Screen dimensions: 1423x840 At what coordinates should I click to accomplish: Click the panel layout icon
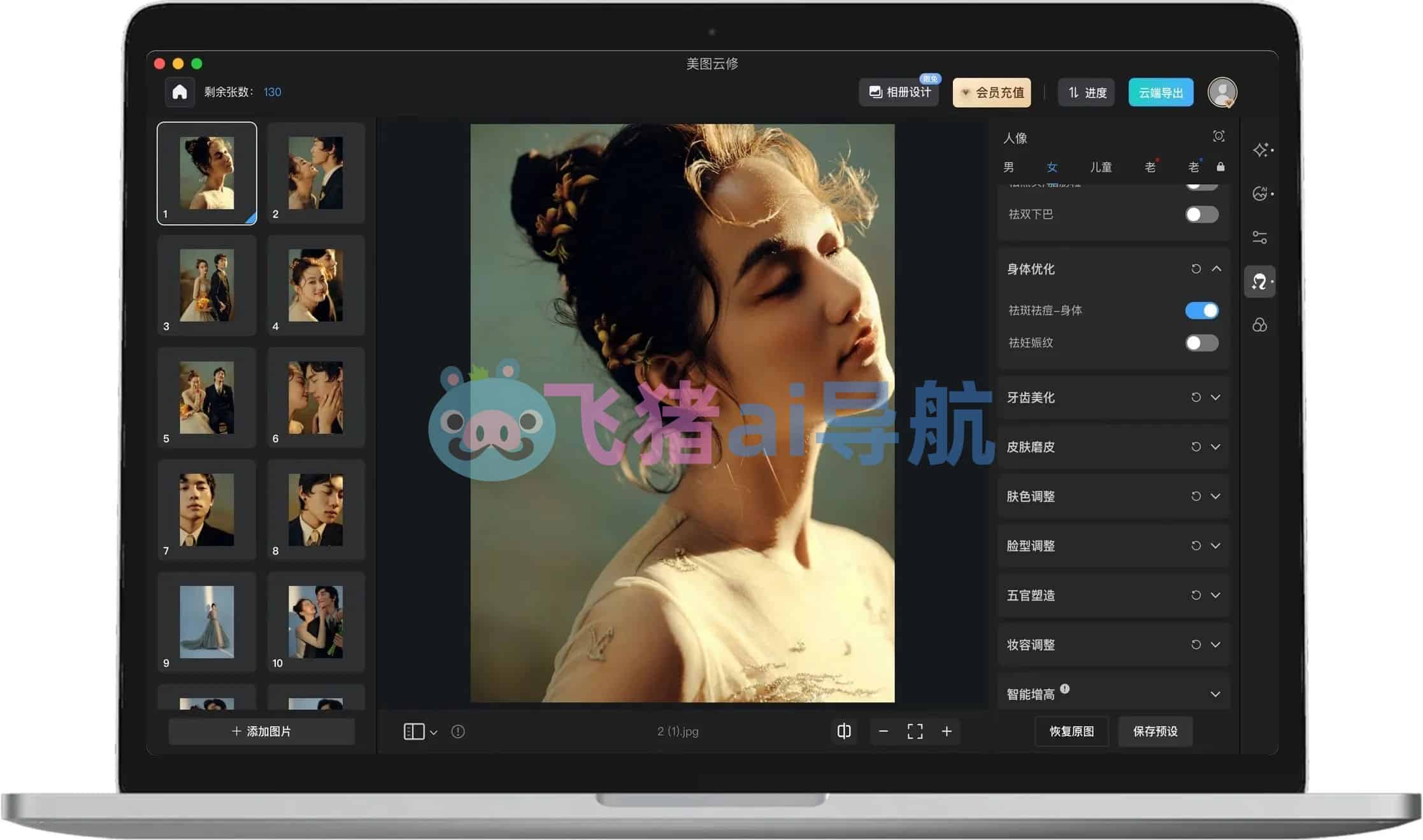coord(414,731)
